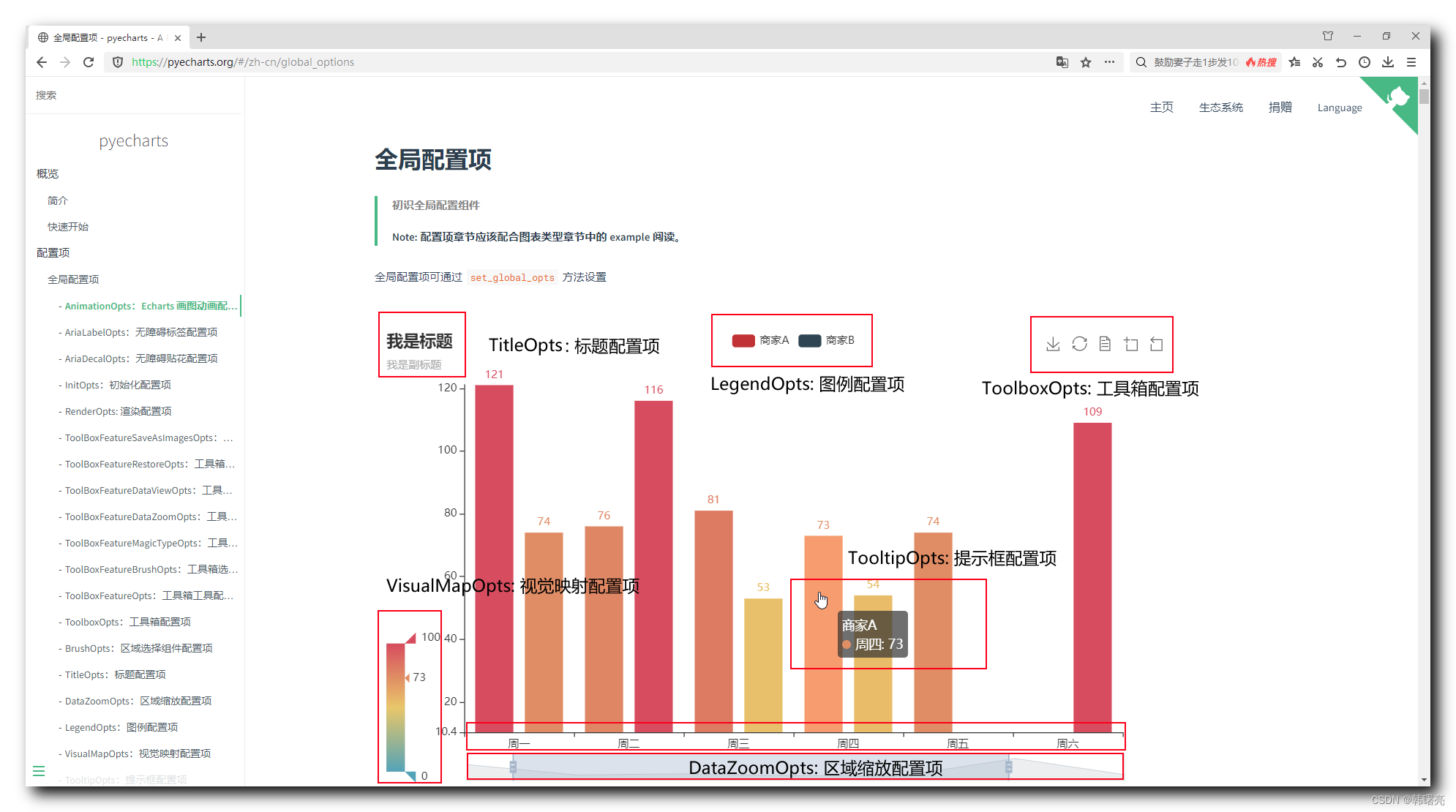Activate the scissors screenshot tool
1456x812 pixels.
click(x=1318, y=62)
